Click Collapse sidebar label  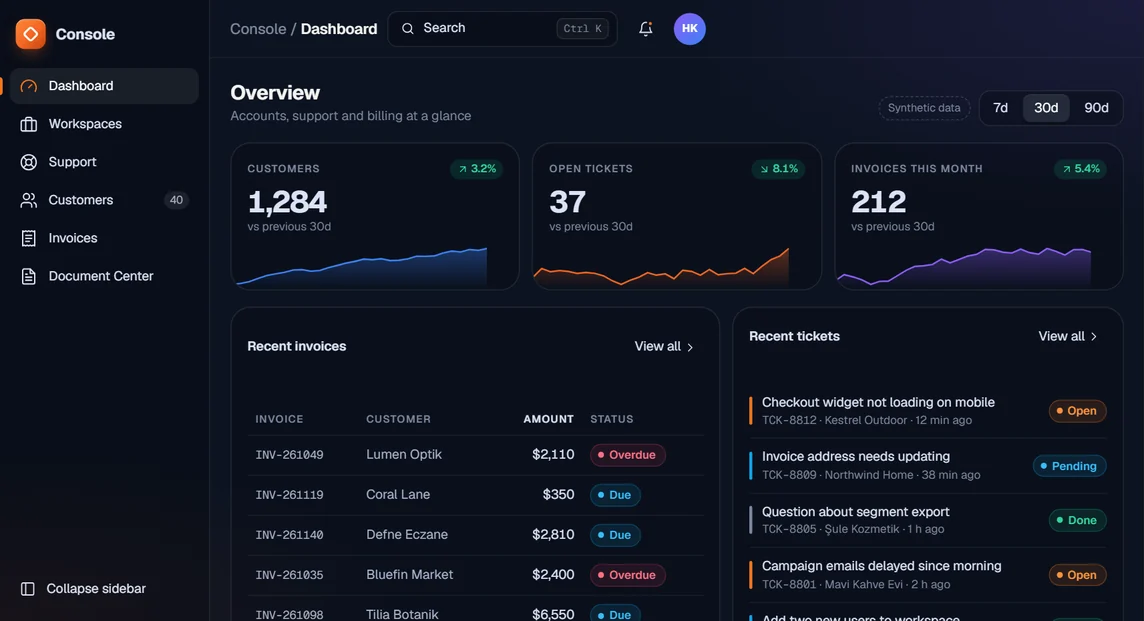96,589
